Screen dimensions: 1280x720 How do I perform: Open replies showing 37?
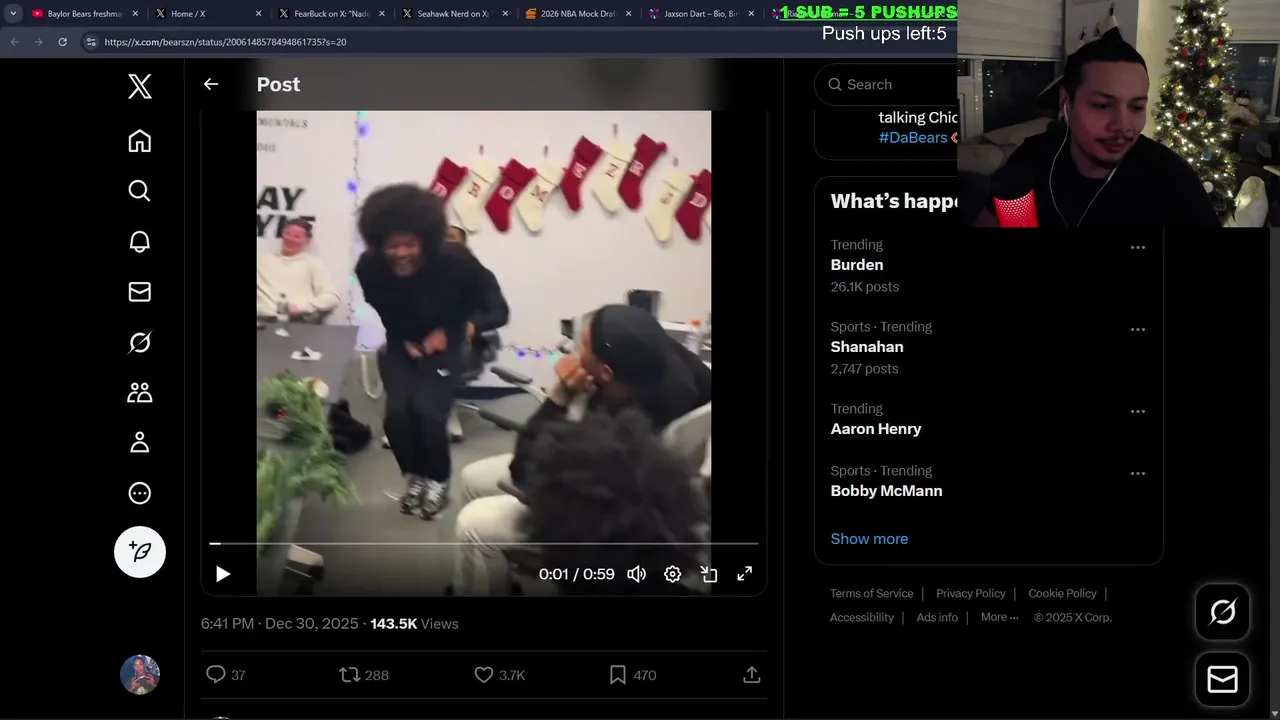click(225, 675)
